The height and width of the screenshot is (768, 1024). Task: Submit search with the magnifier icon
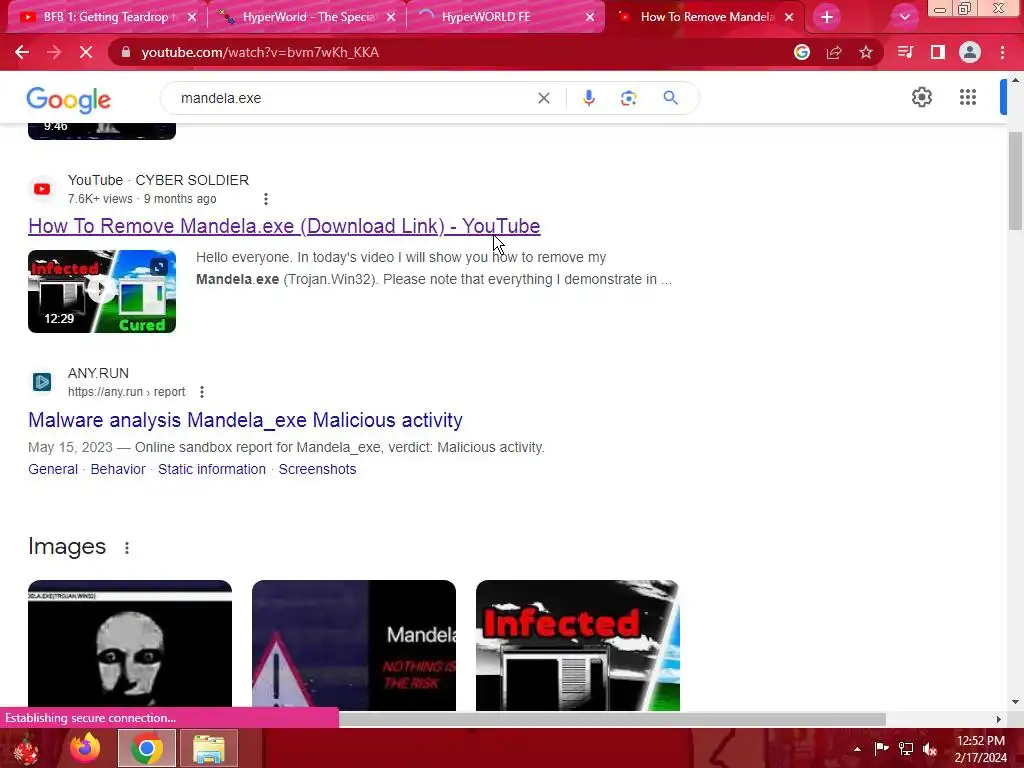670,98
